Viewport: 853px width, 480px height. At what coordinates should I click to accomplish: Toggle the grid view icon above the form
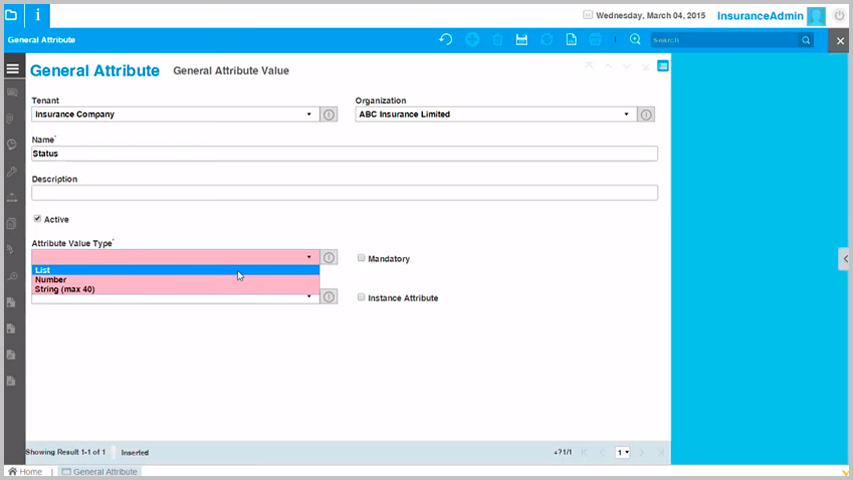coord(663,66)
